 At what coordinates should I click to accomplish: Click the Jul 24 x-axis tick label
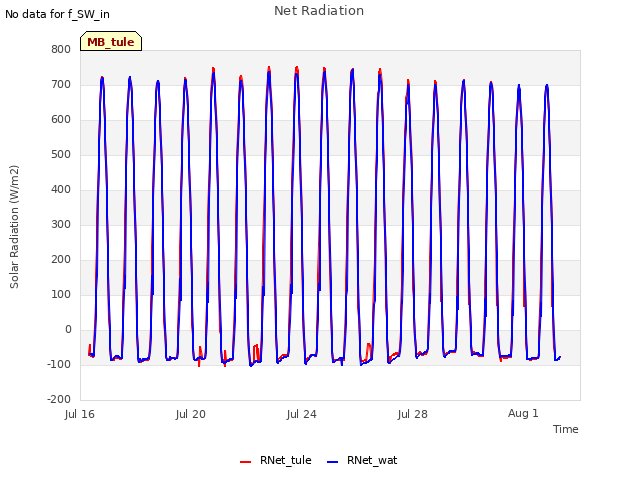(x=302, y=414)
